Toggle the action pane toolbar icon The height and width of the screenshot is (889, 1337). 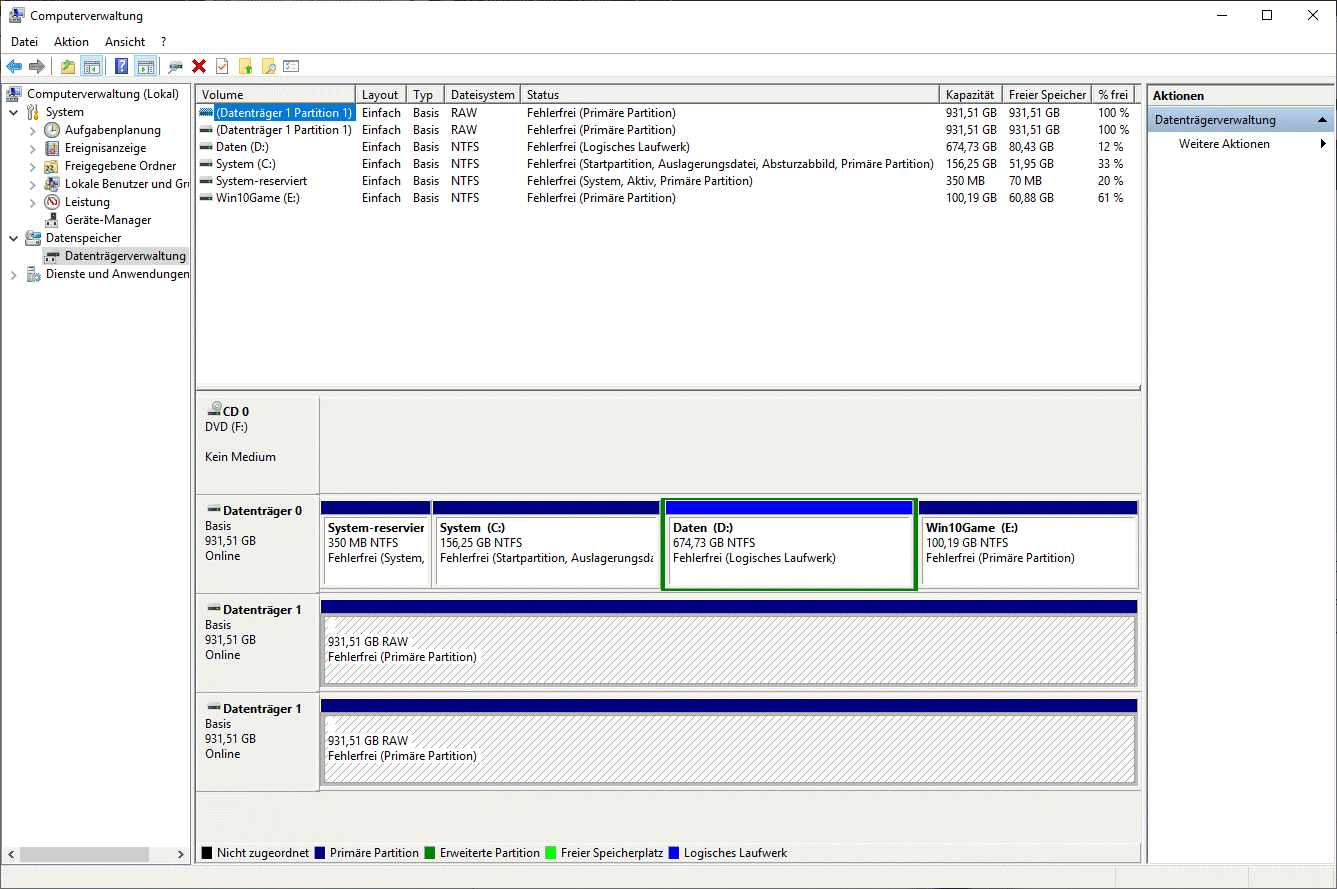(145, 67)
